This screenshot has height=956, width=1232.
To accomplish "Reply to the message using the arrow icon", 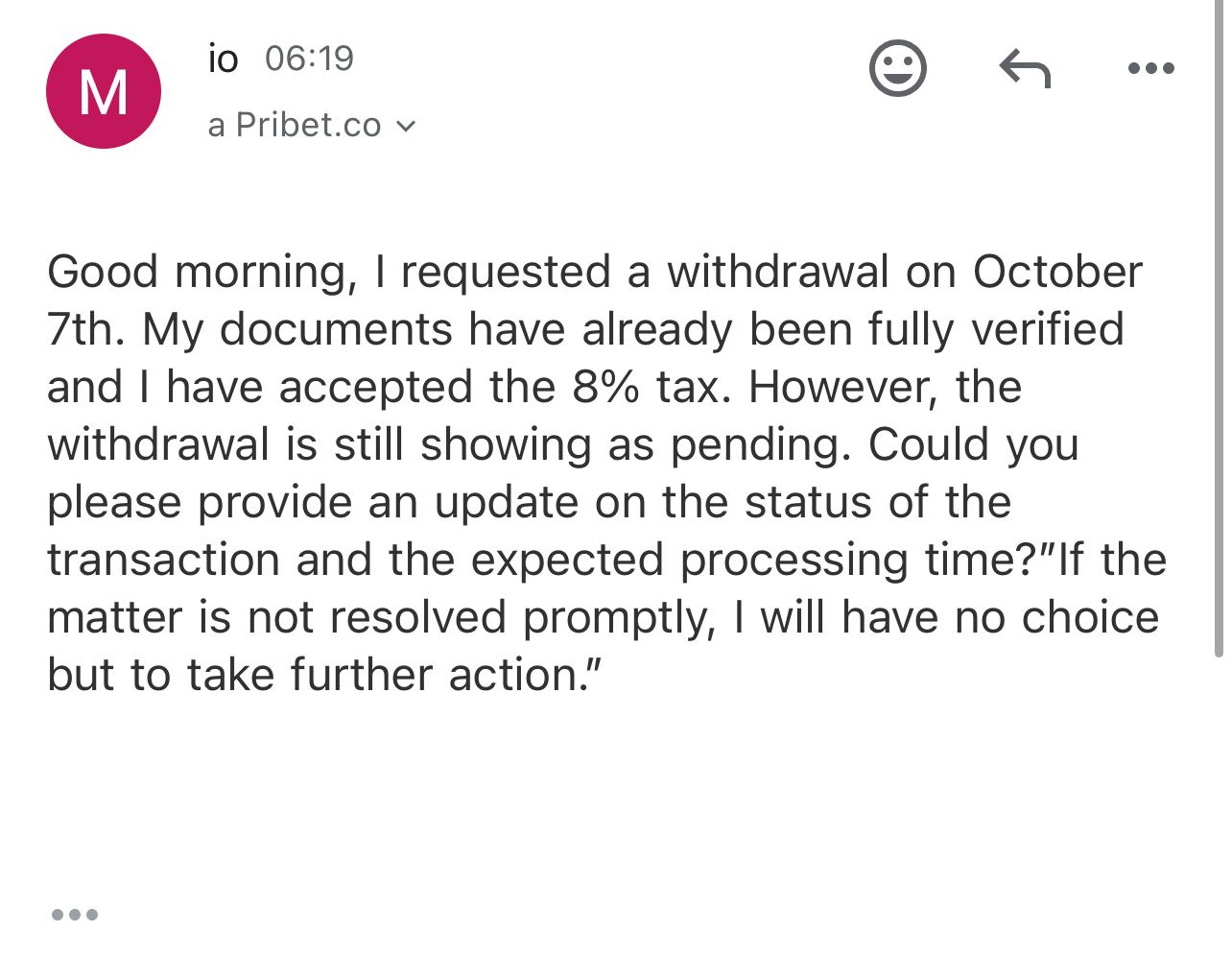I will tap(1025, 68).
